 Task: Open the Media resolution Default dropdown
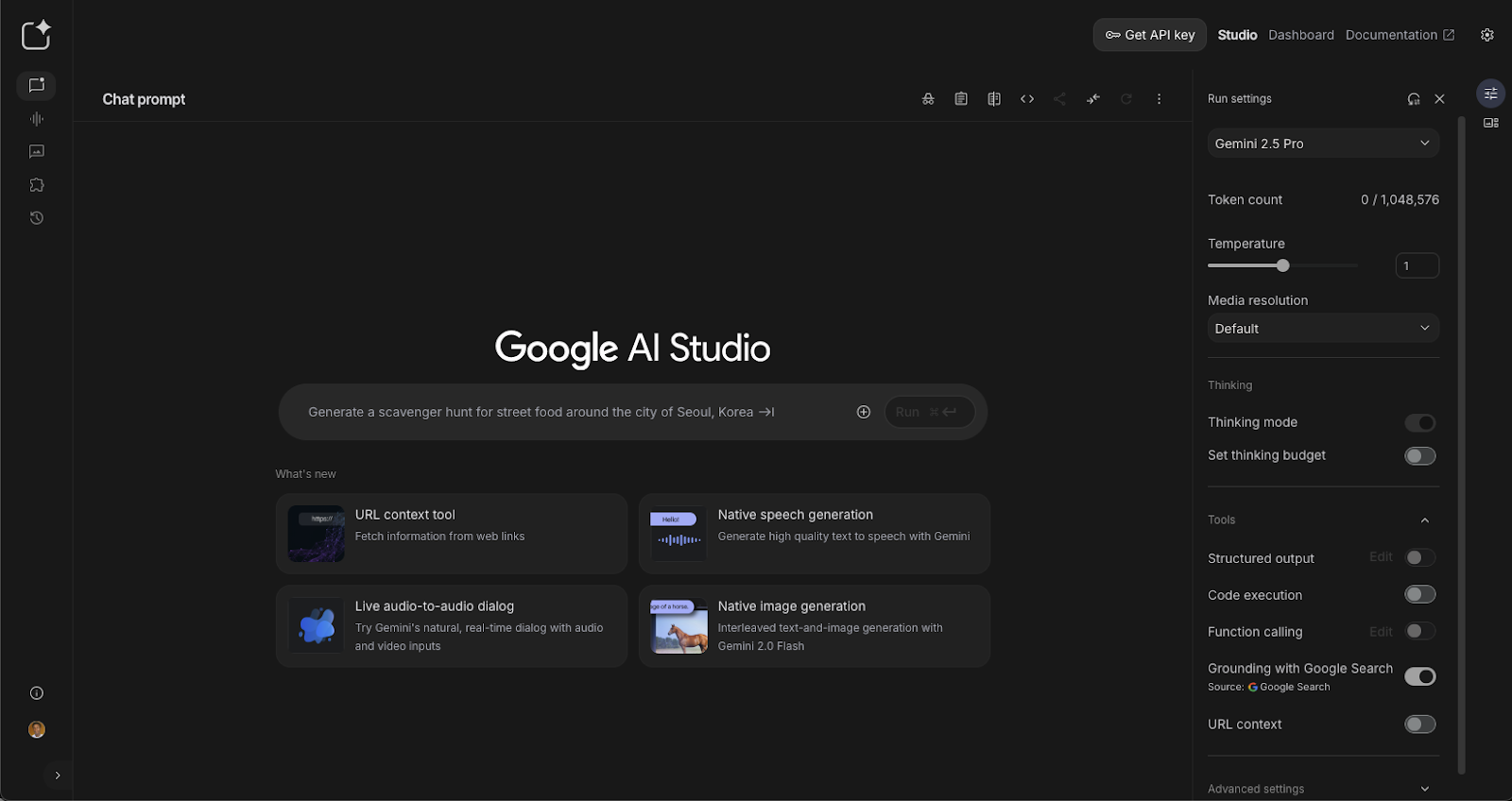1323,328
